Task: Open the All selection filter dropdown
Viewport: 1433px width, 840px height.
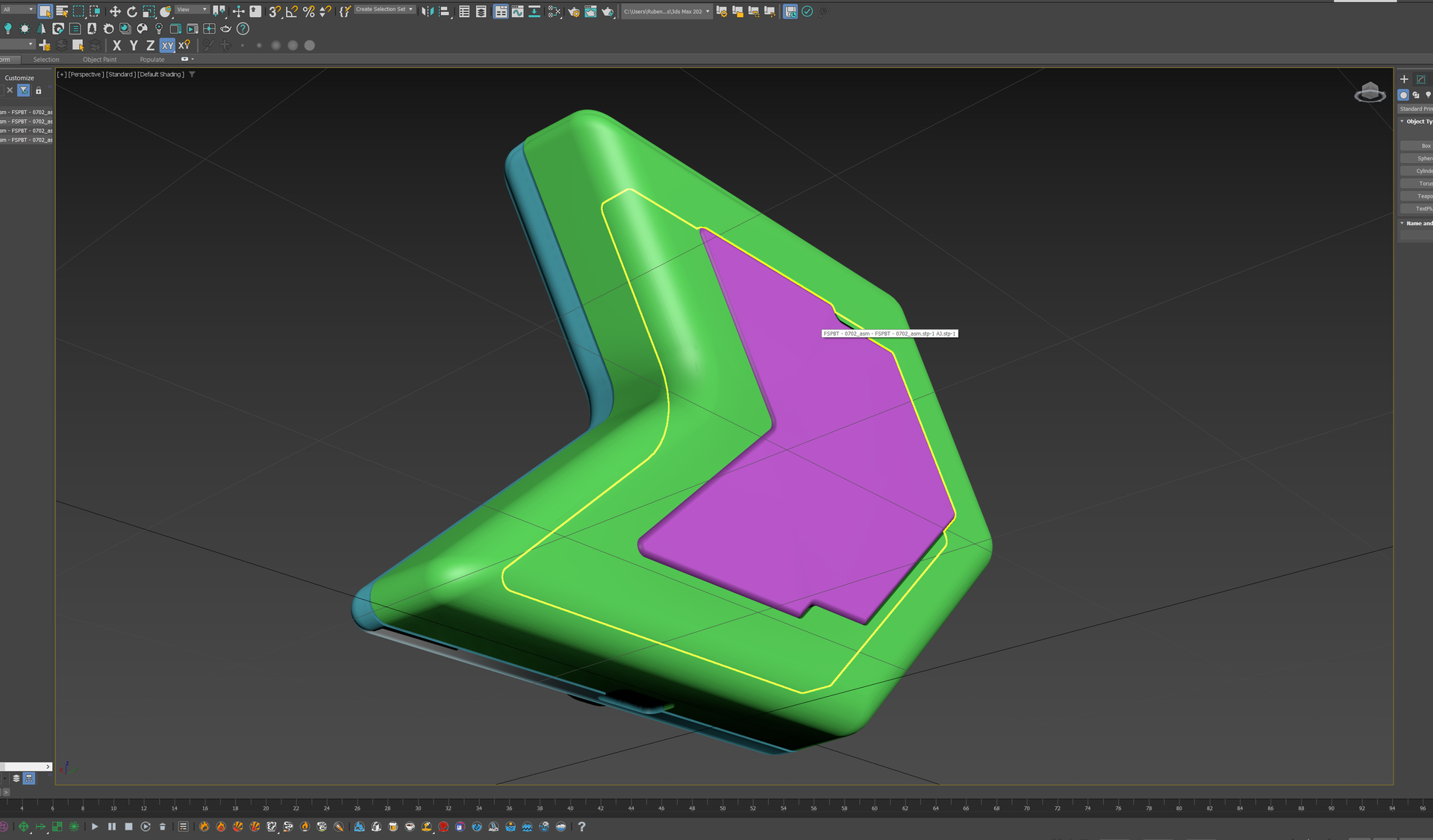Action: [17, 10]
